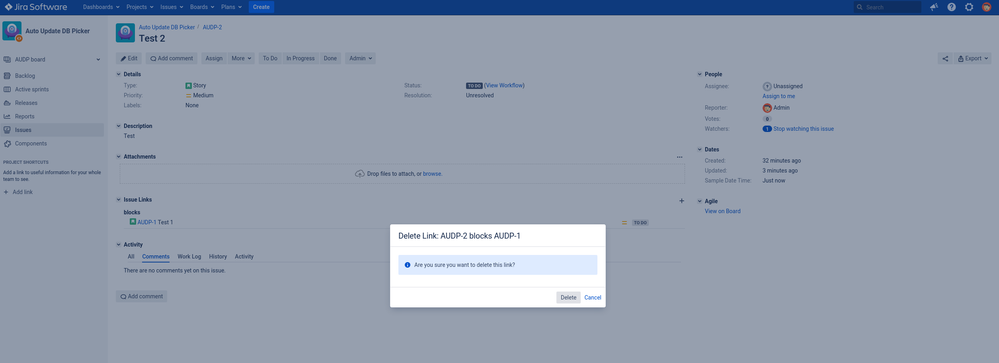Screen dimensions: 999x363
Task: Collapse the Attachments section
Action: tap(119, 157)
